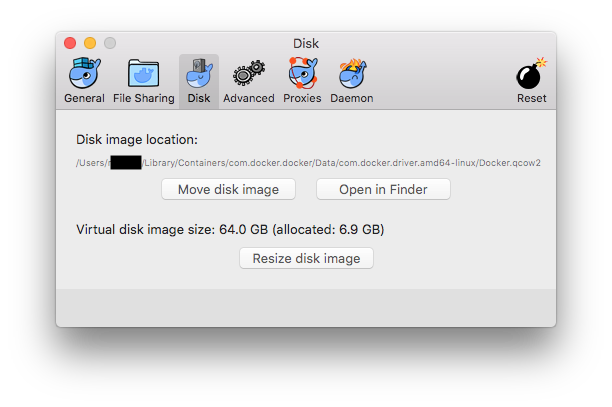Close the Disk preferences window
The width and height of the screenshot is (612, 407).
[x=70, y=43]
